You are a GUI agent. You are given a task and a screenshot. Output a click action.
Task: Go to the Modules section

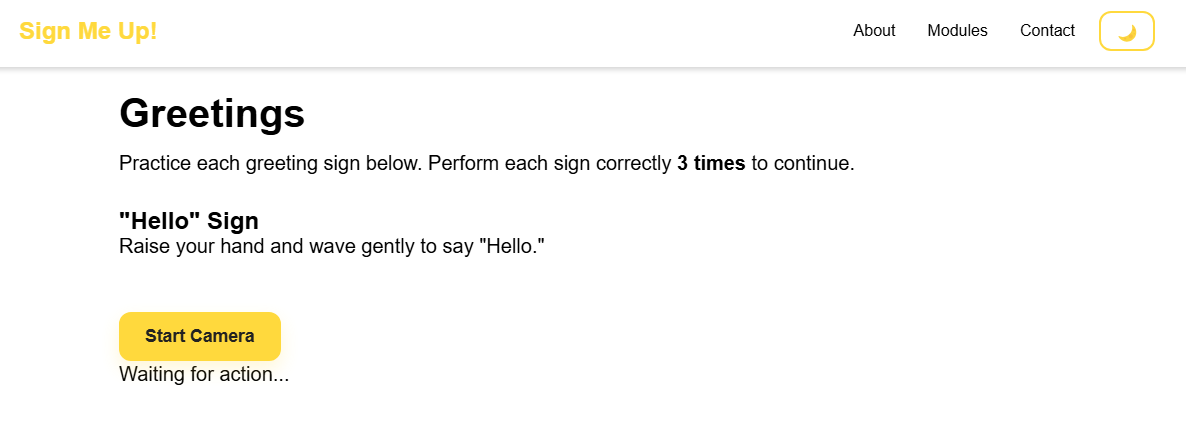(957, 31)
